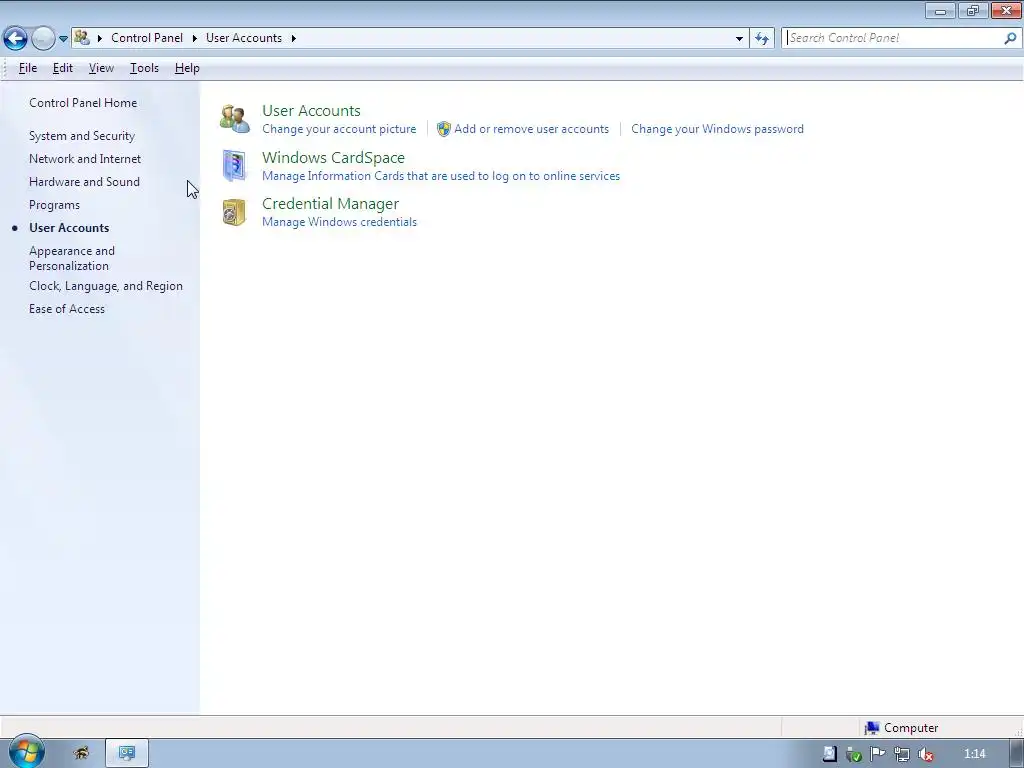Open the Edit menu
The image size is (1024, 768).
63,68
